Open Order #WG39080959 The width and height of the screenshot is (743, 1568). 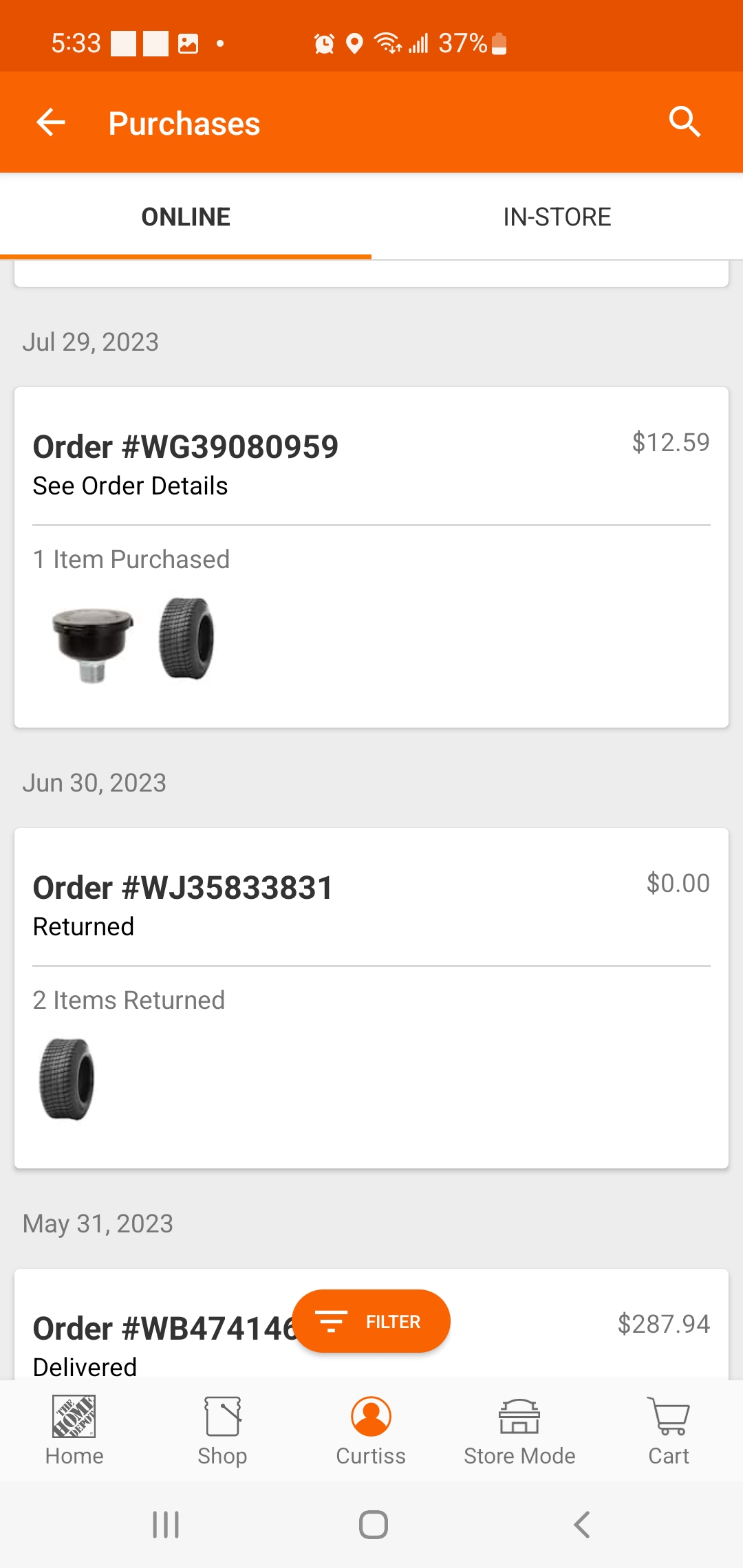click(x=186, y=447)
